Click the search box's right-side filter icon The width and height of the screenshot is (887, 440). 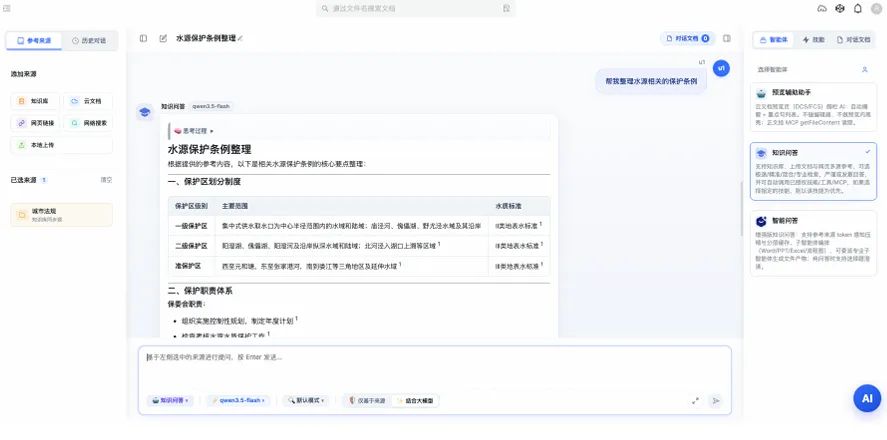click(x=506, y=8)
